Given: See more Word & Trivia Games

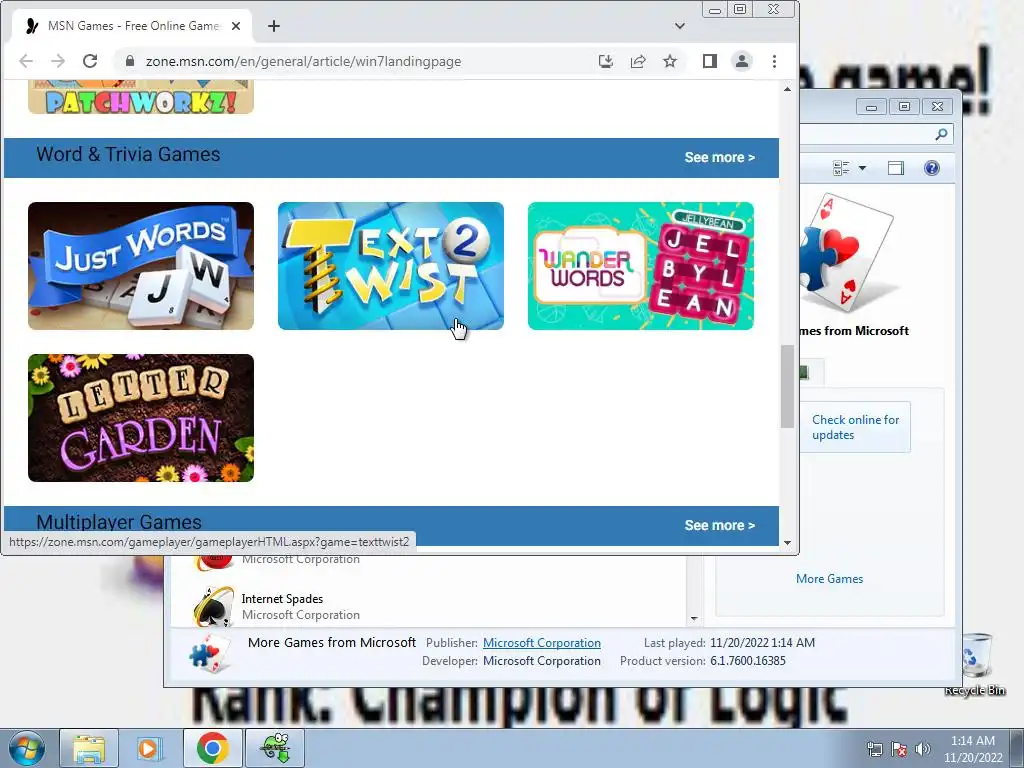Looking at the screenshot, I should (x=720, y=157).
